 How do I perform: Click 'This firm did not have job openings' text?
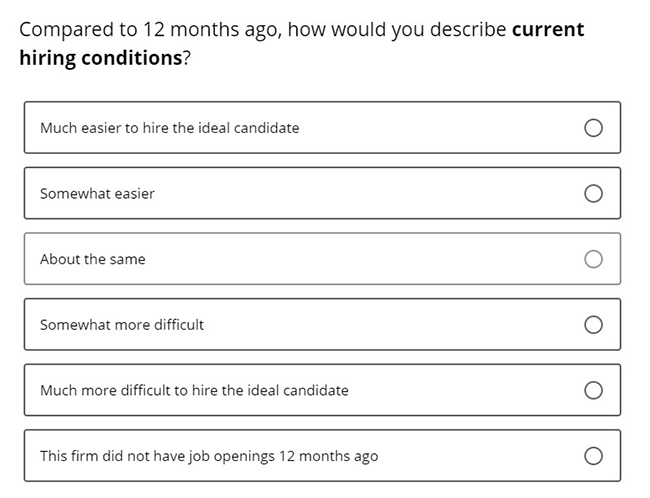click(157, 456)
